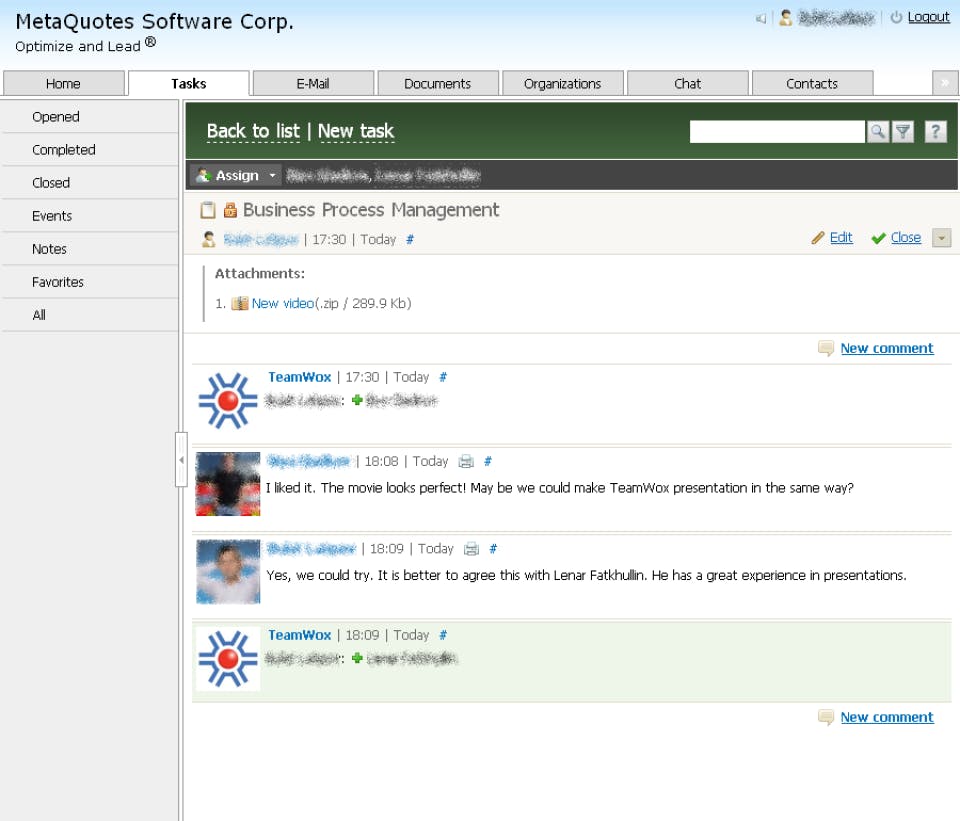Open Events in the sidebar
960x821 pixels.
click(90, 216)
